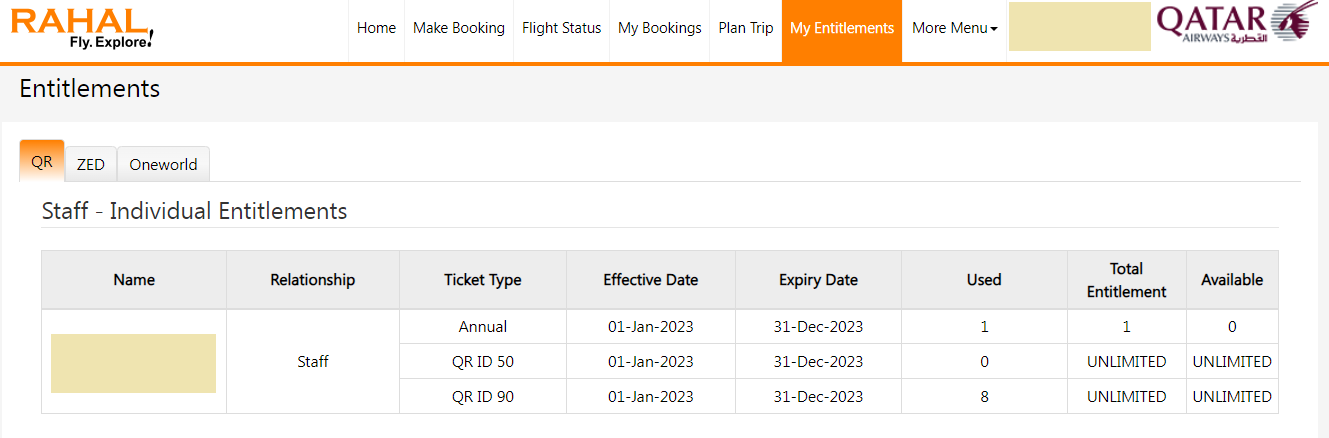Image resolution: width=1329 pixels, height=438 pixels.
Task: Click the QR ID 50 ticket row
Action: 483,362
